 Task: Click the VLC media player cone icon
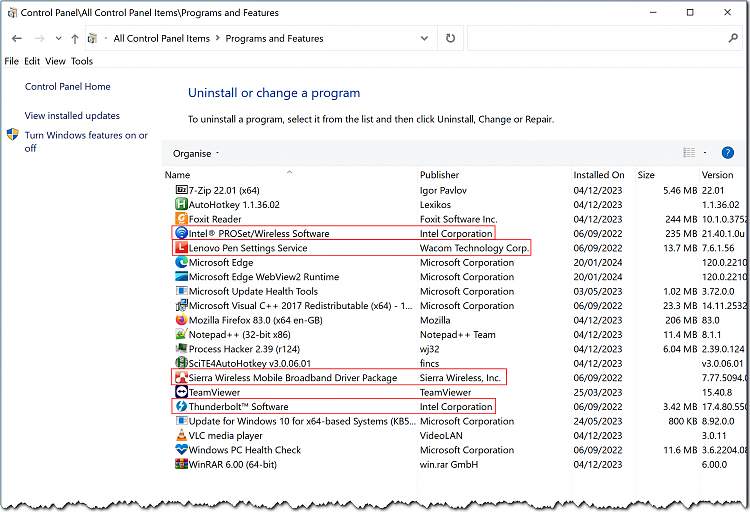coord(181,435)
